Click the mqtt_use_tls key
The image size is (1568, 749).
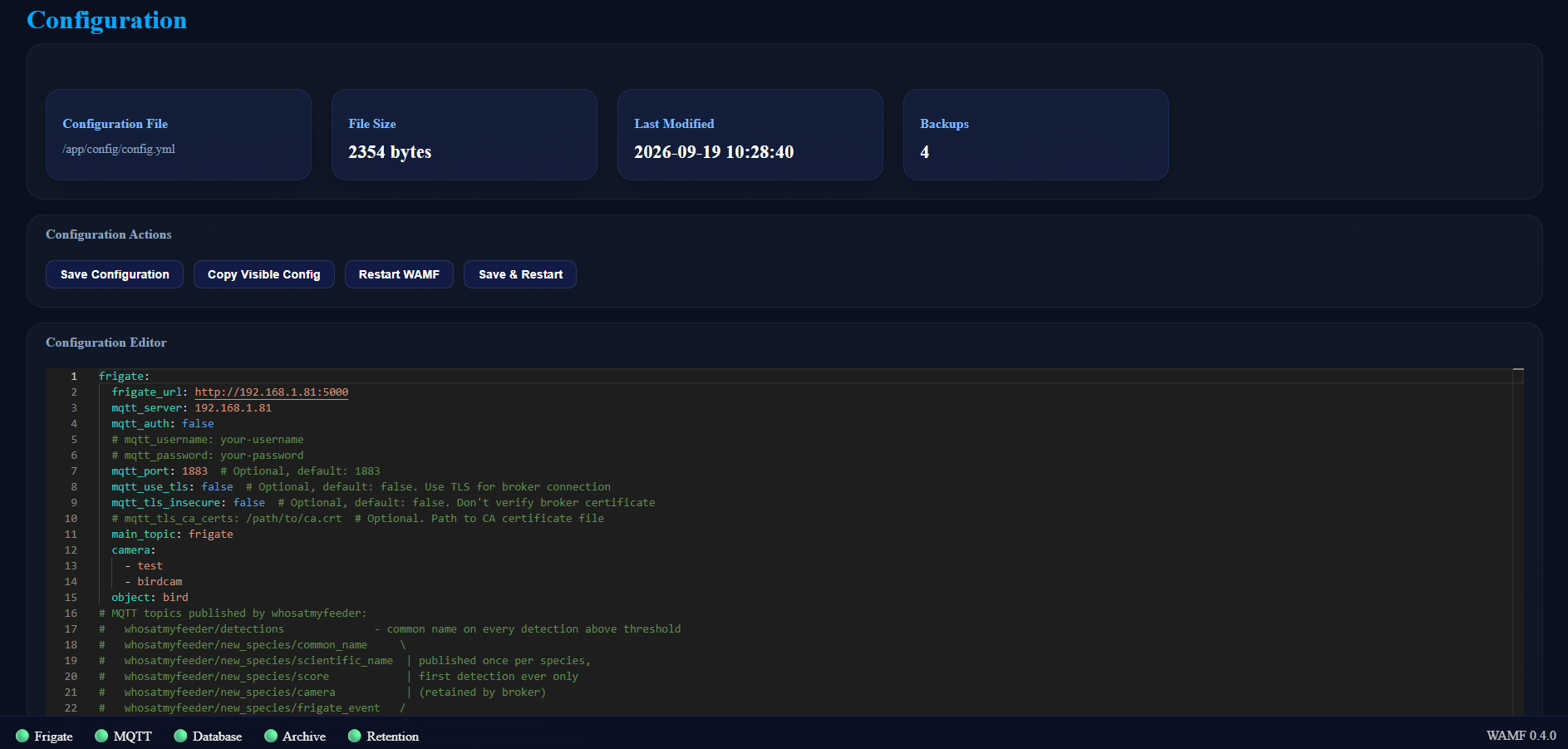tap(150, 487)
